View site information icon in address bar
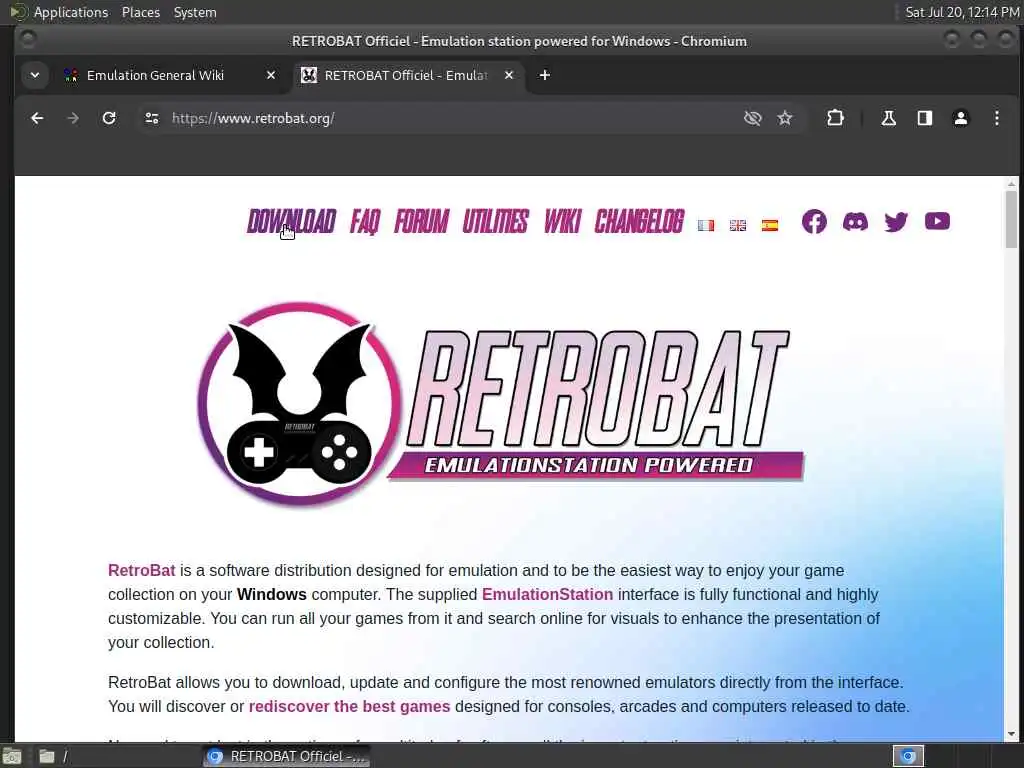 tap(152, 118)
